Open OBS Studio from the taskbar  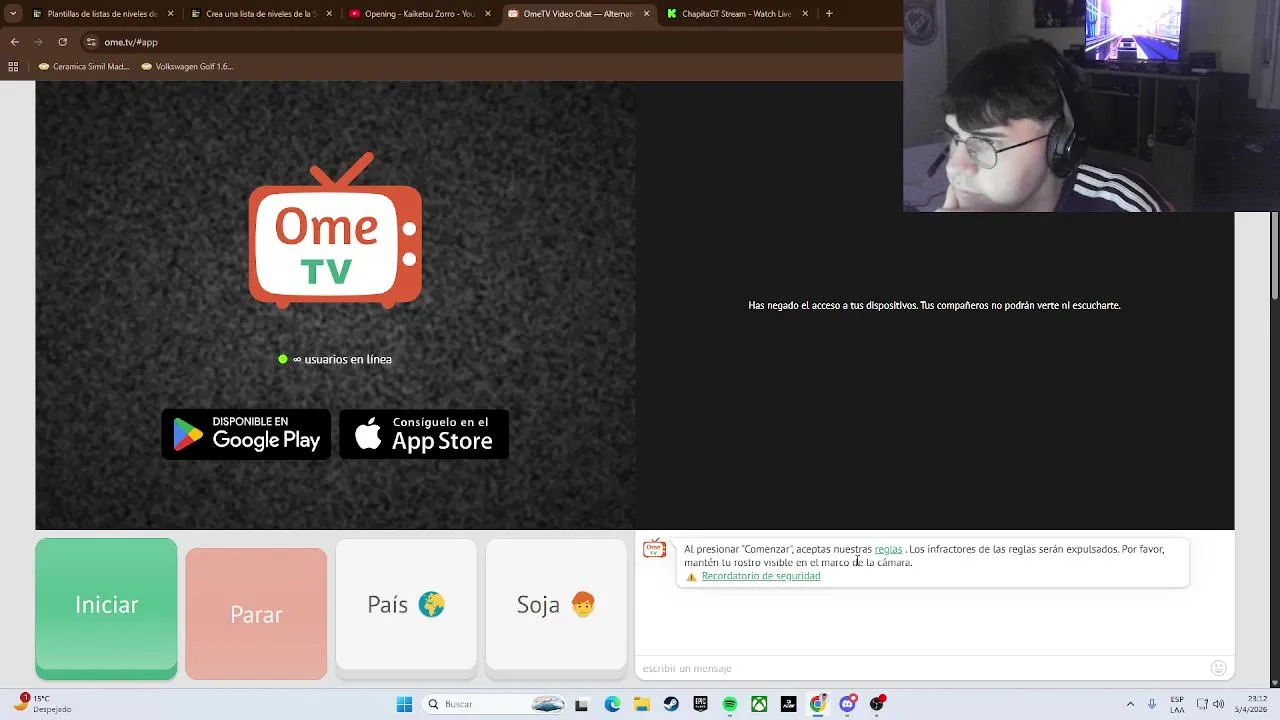pyautogui.click(x=877, y=704)
